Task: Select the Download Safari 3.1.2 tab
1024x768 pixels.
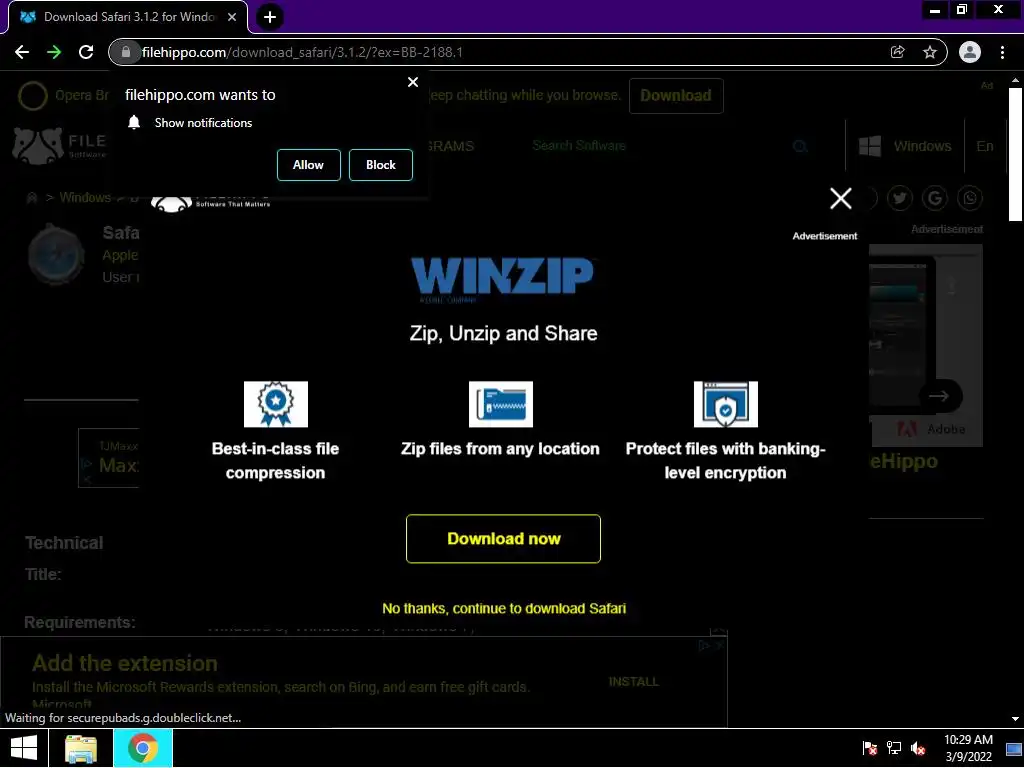Action: 128,17
